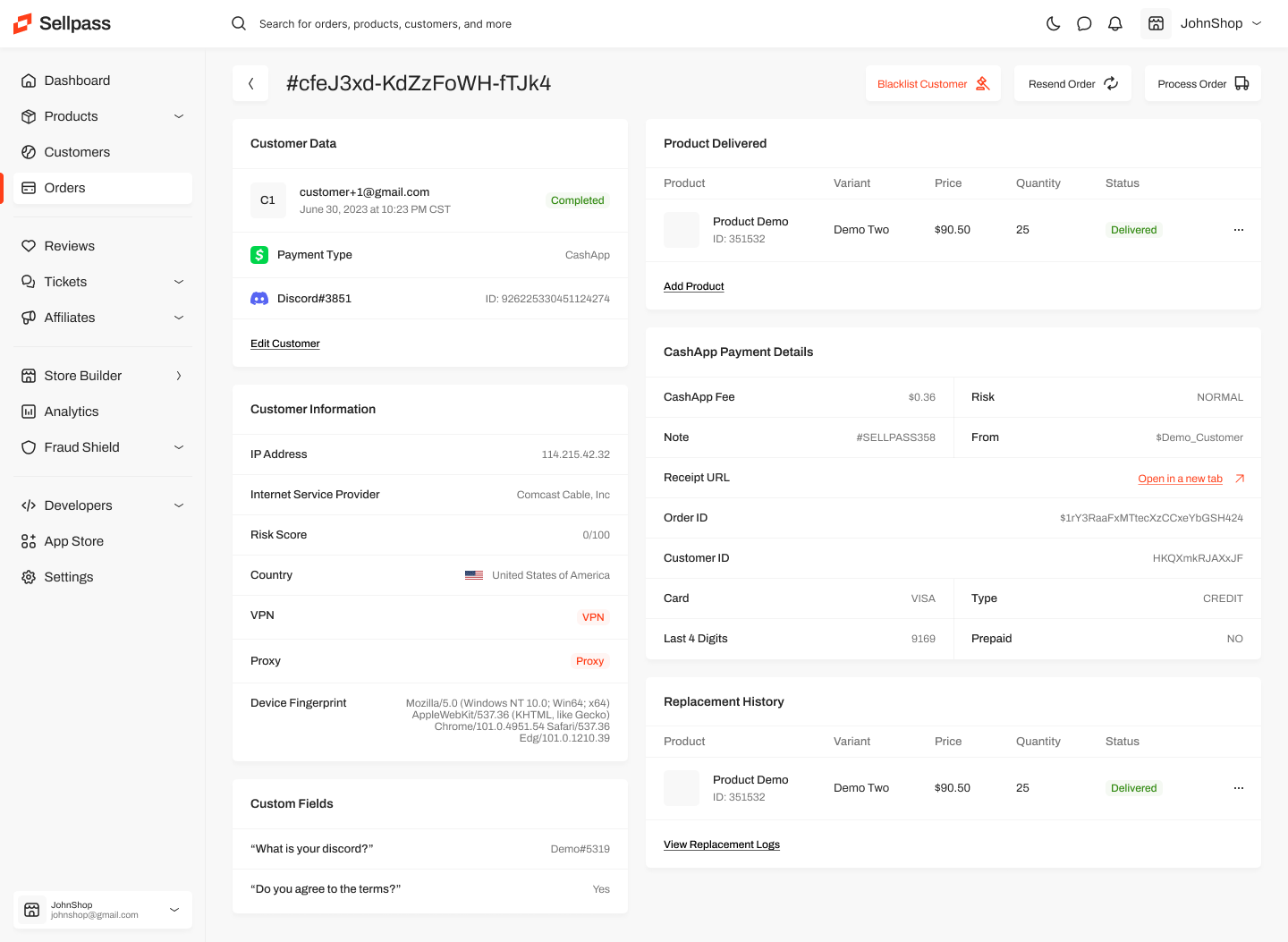Select Orders in the sidebar
Image resolution: width=1288 pixels, height=942 pixels.
click(66, 188)
